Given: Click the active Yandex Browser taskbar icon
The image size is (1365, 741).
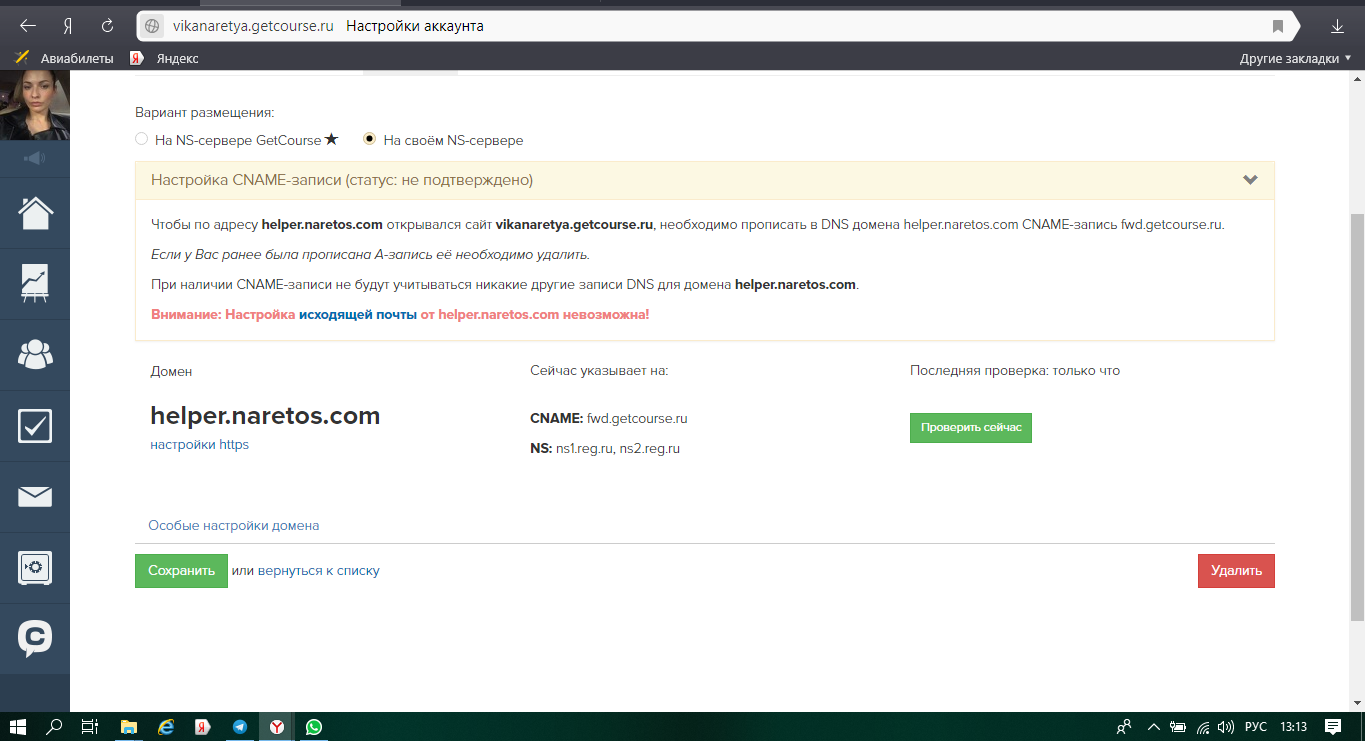Looking at the screenshot, I should click(x=277, y=727).
